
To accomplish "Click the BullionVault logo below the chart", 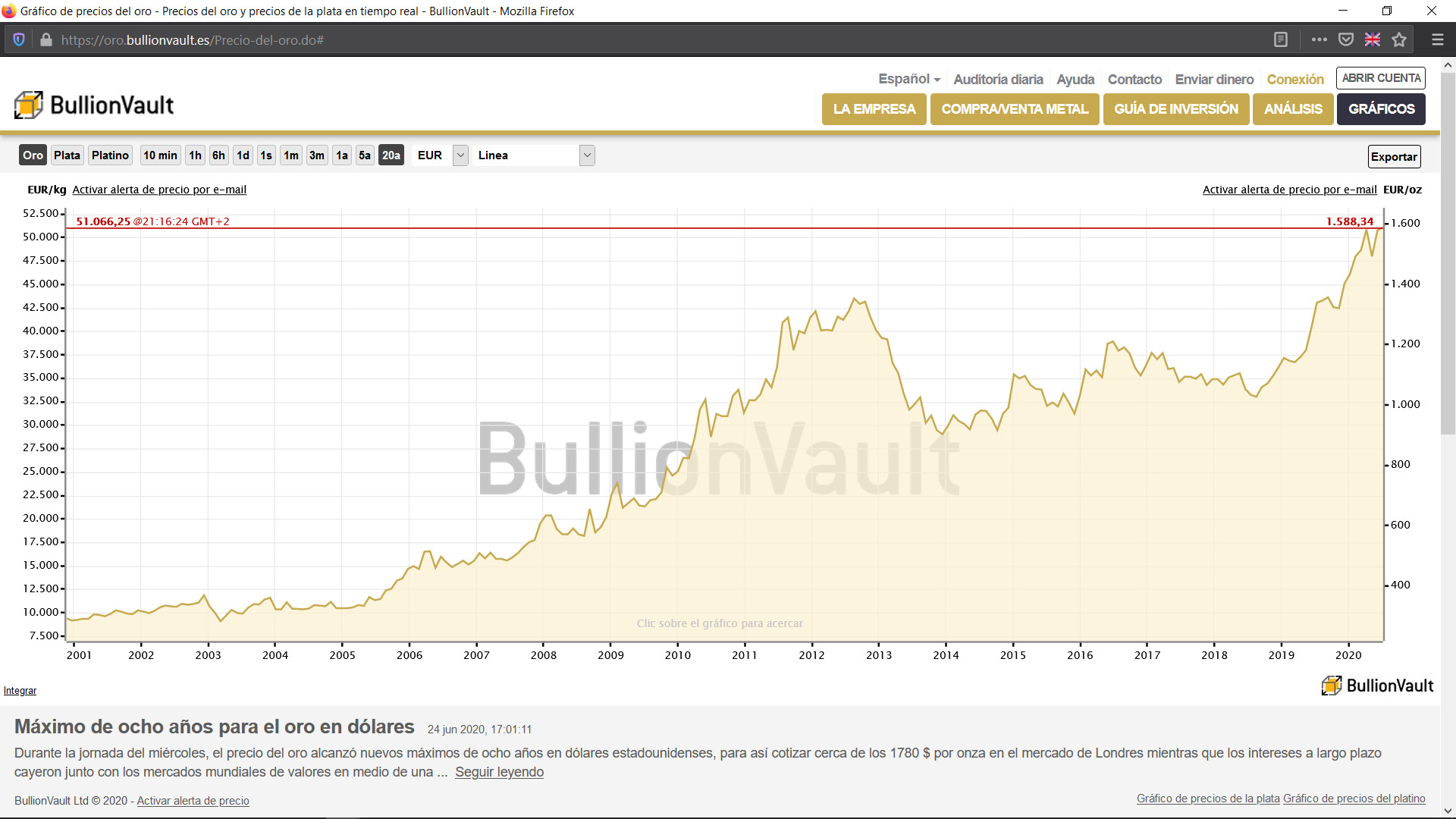I will click(x=1377, y=686).
